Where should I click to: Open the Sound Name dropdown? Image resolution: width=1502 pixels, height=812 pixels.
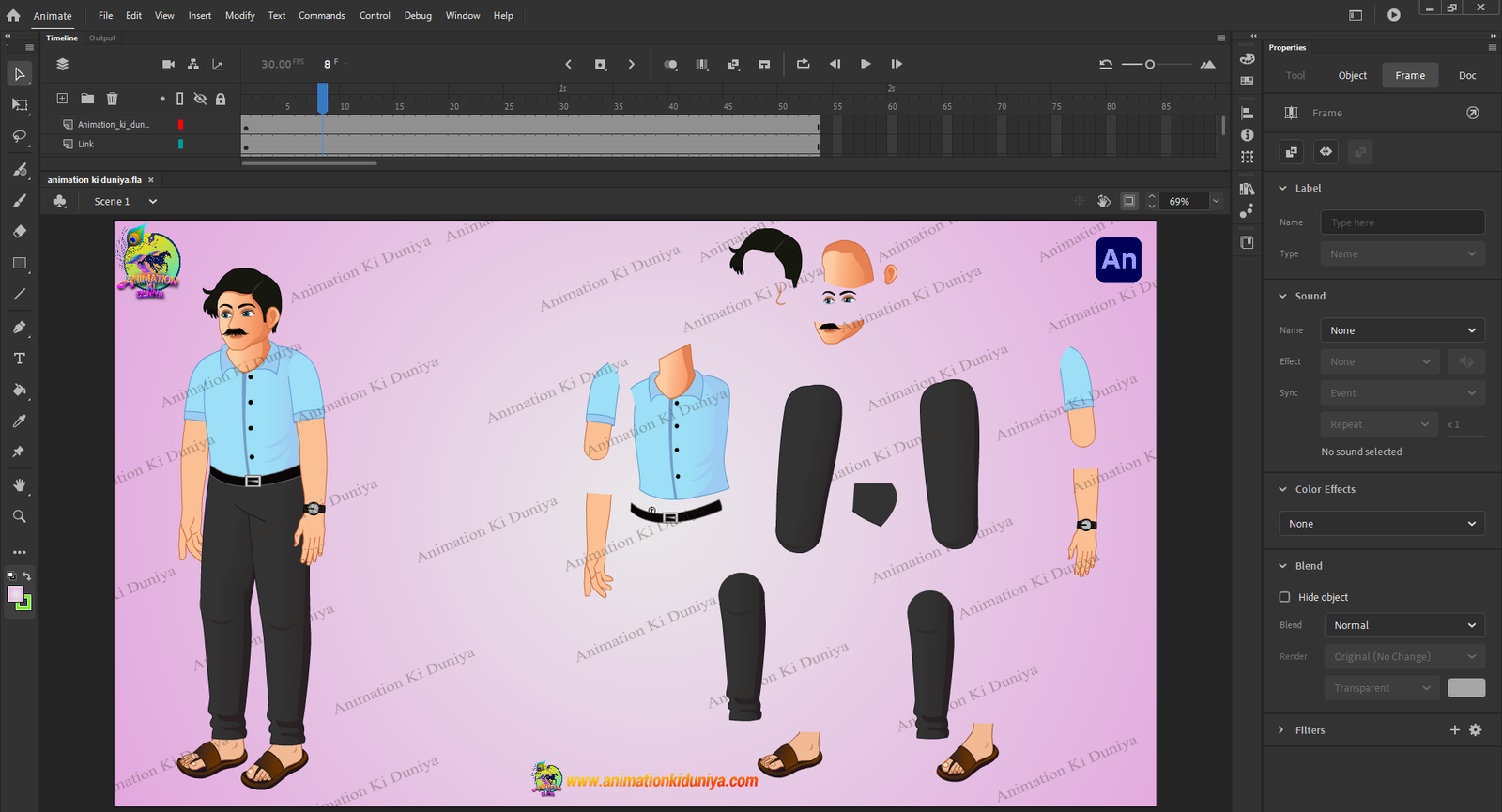coord(1402,330)
